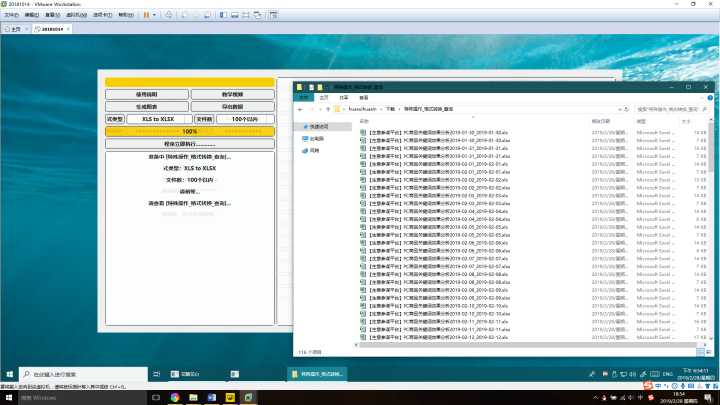Screen dimensions: 720x405
Task: Sort files by the 大小 column
Action: (686, 121)
